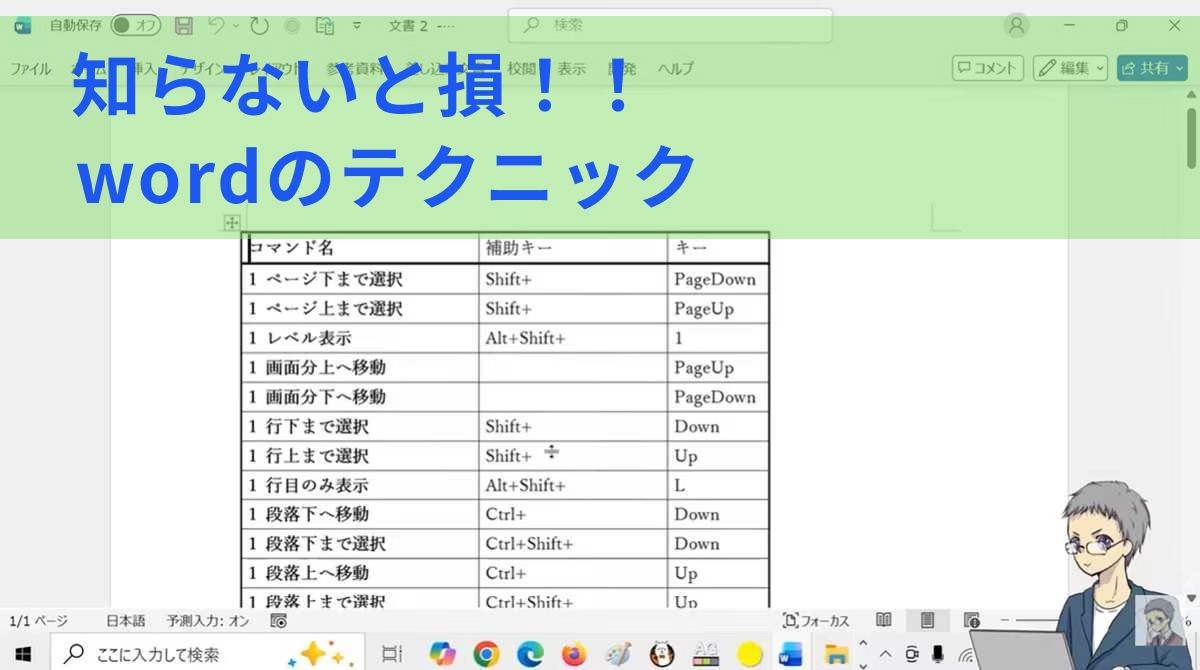Toggle the 自動保存 autosave switch

pos(136,25)
